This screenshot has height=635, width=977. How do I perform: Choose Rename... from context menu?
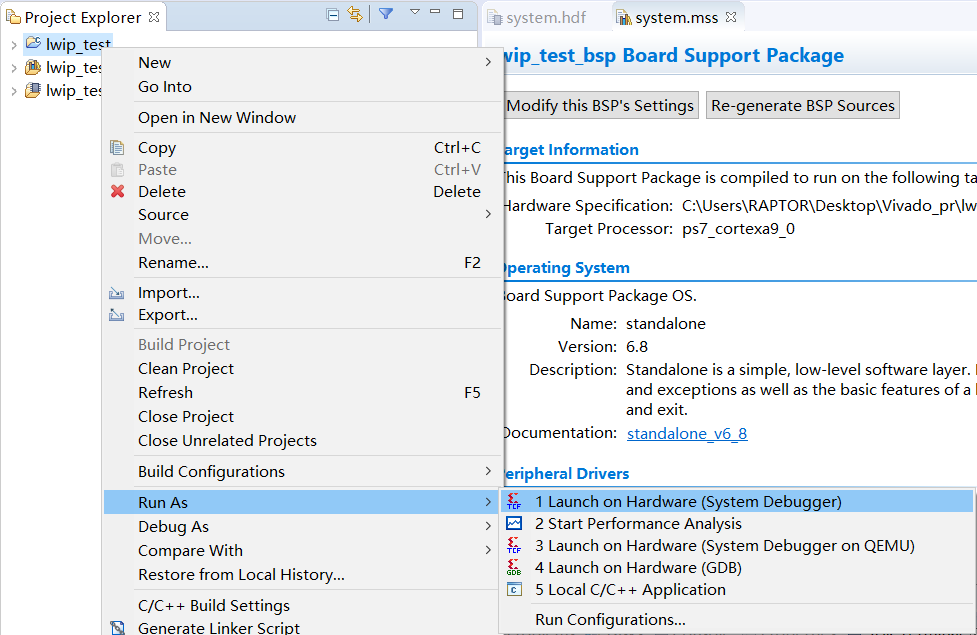coord(303,263)
